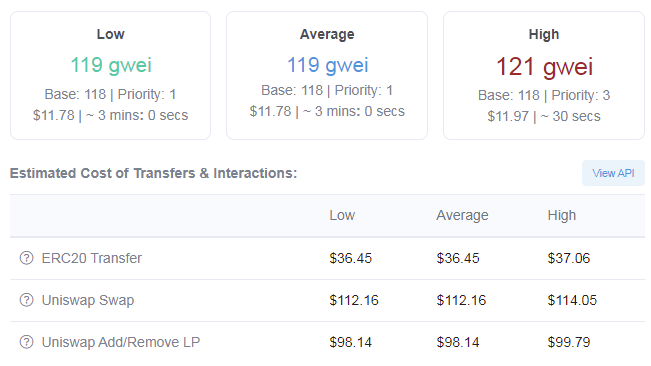Viewport: 651px width, 366px height.
Task: Click the red 121 gwei High value
Action: pyautogui.click(x=544, y=67)
